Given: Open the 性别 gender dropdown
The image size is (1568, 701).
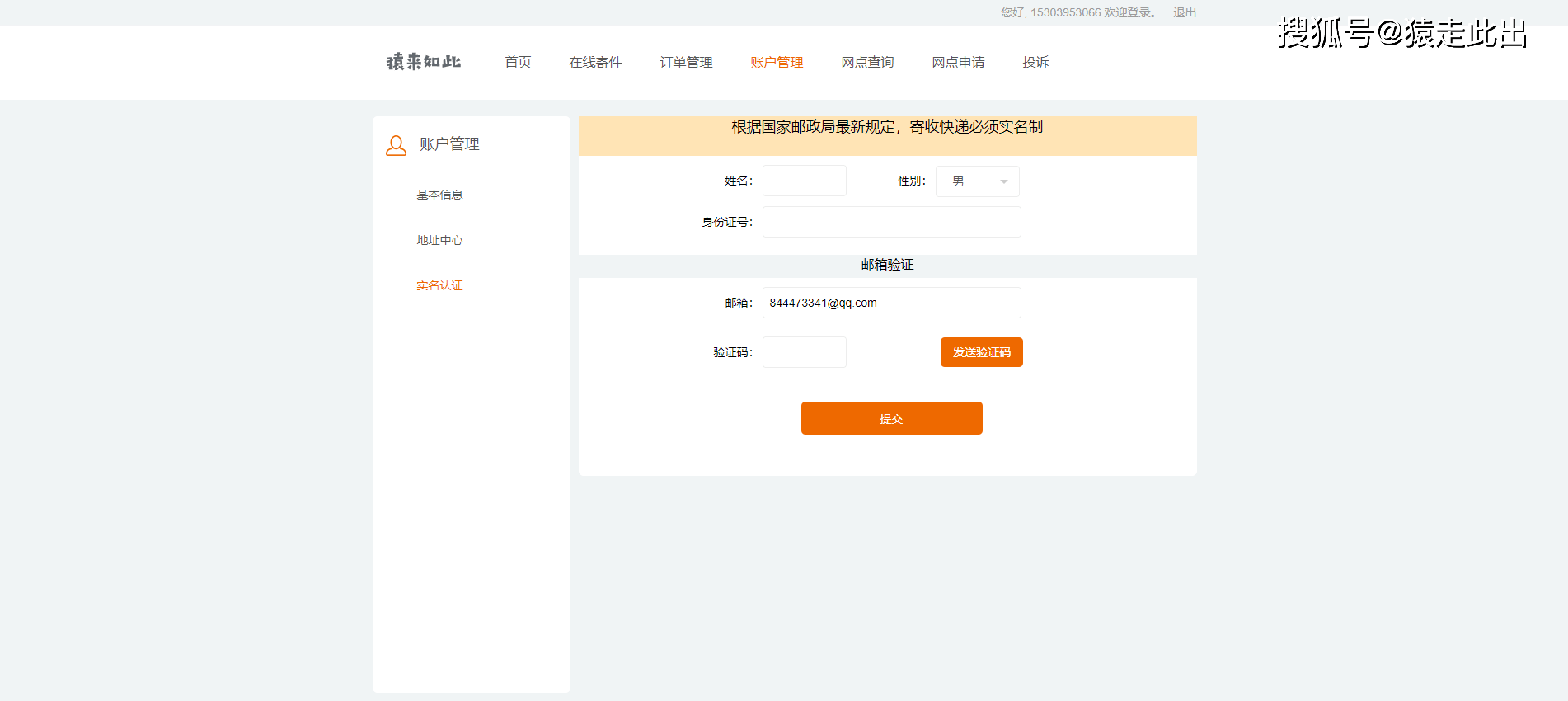Looking at the screenshot, I should click(x=977, y=181).
